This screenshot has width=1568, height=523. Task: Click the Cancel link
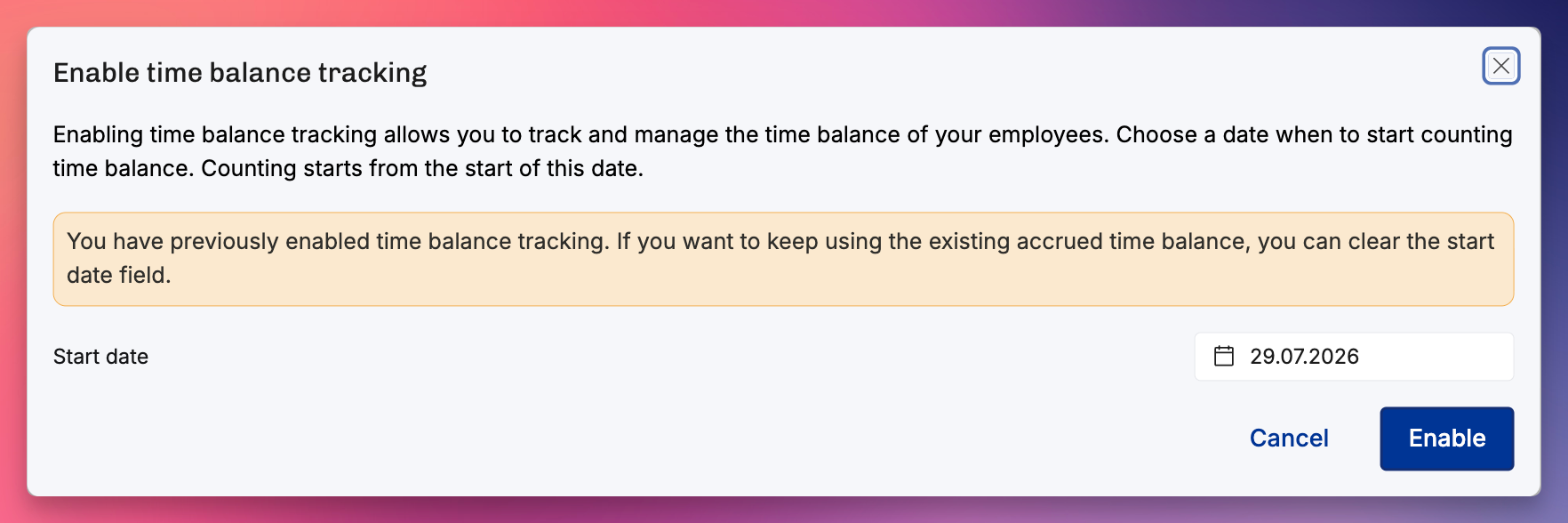(1289, 439)
